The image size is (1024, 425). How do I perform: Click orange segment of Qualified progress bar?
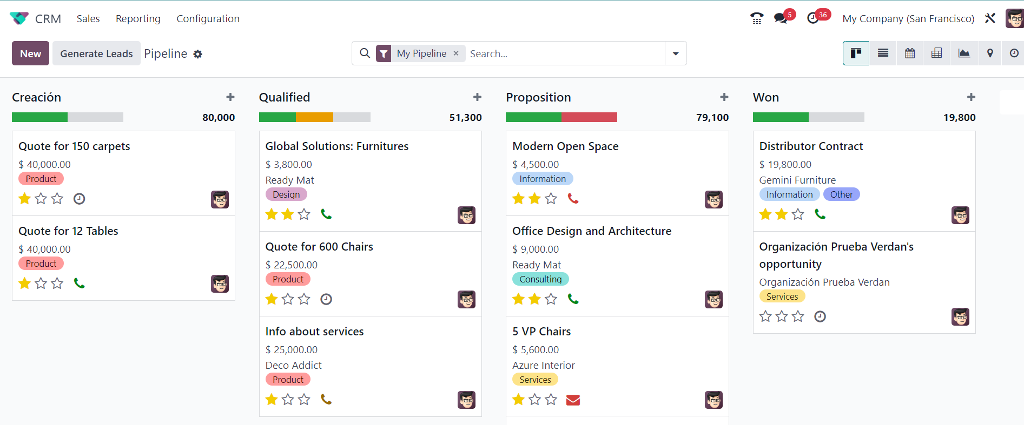tap(315, 117)
